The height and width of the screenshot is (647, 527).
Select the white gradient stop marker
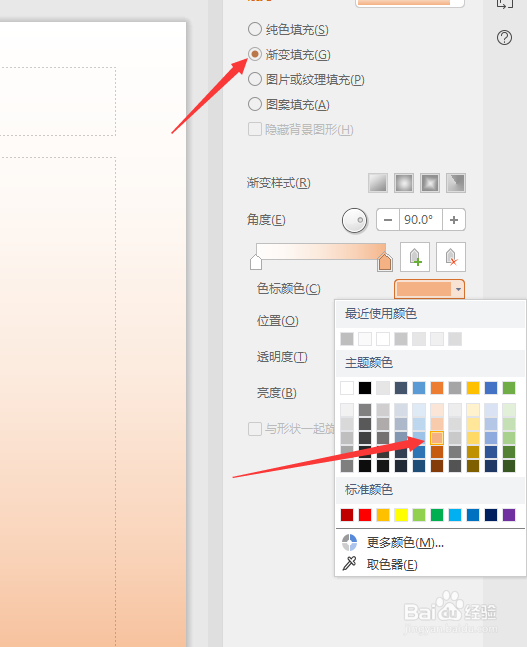[256, 262]
